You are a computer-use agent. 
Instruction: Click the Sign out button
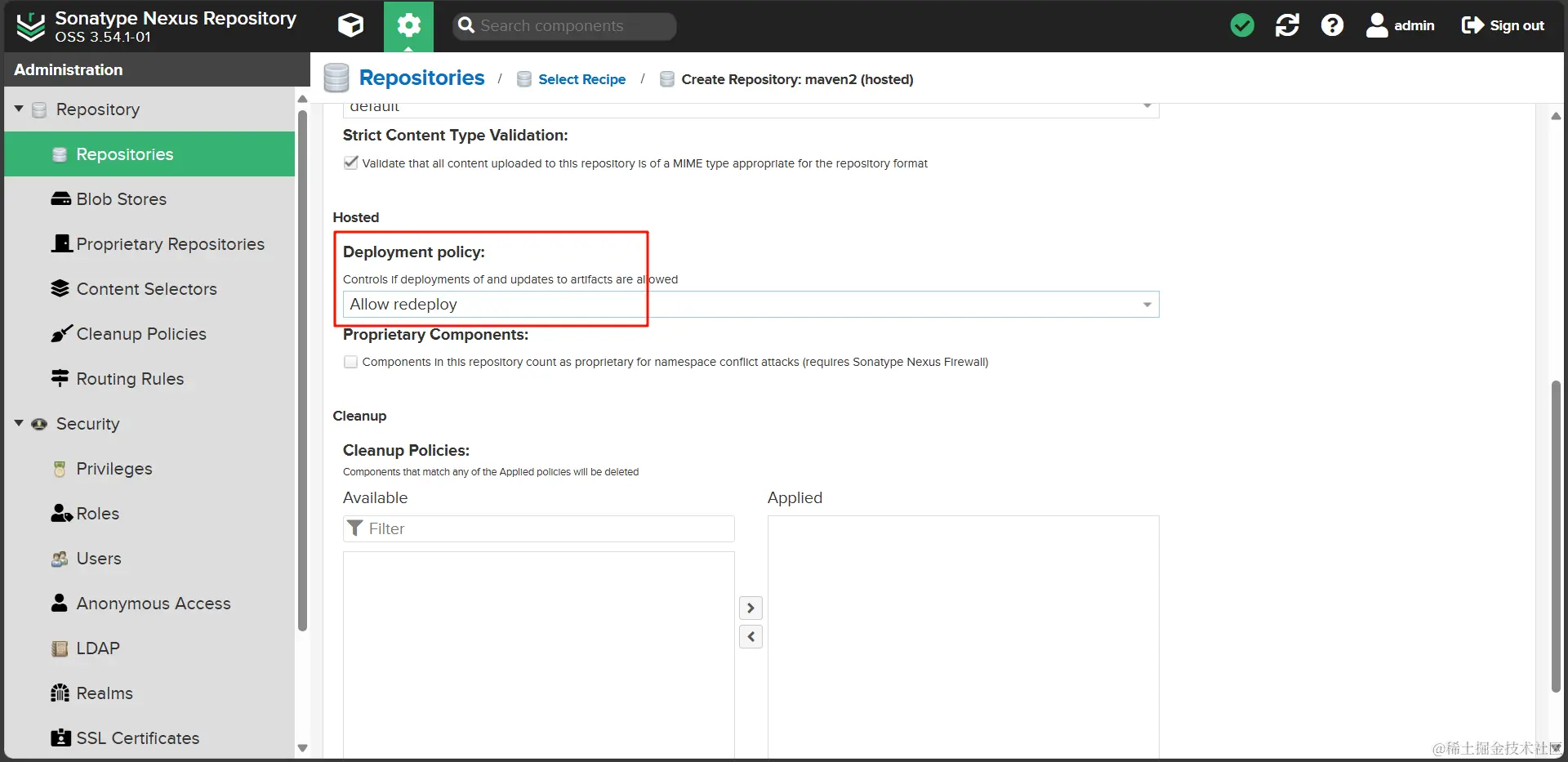[x=1503, y=25]
